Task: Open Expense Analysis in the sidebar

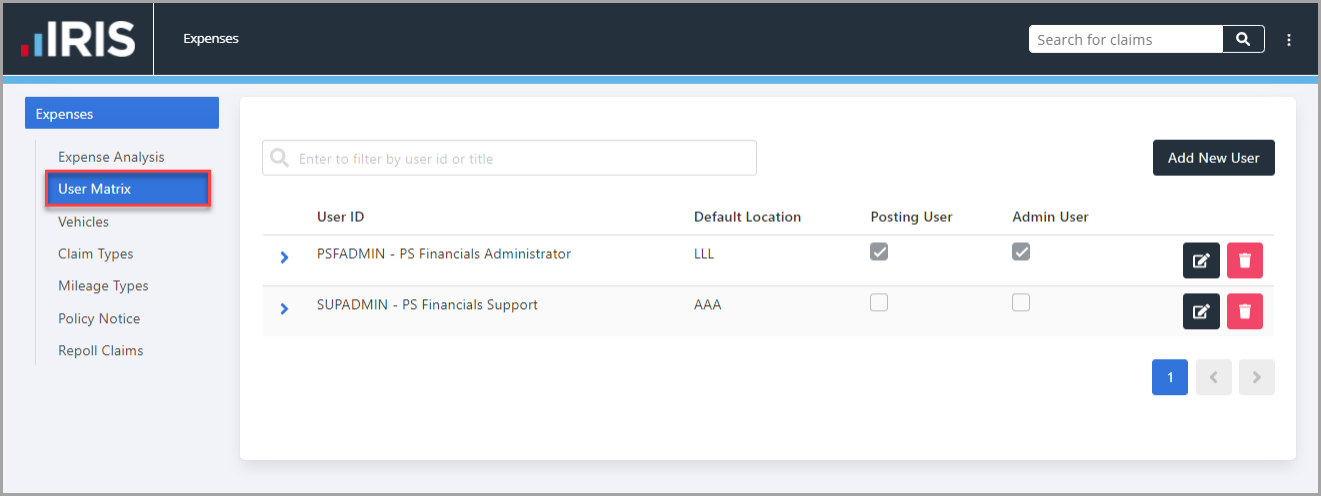Action: click(x=111, y=157)
